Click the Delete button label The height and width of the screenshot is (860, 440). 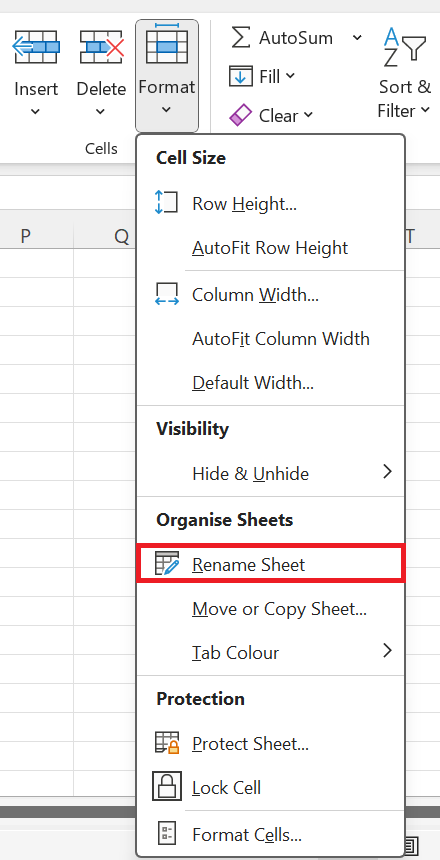[101, 88]
